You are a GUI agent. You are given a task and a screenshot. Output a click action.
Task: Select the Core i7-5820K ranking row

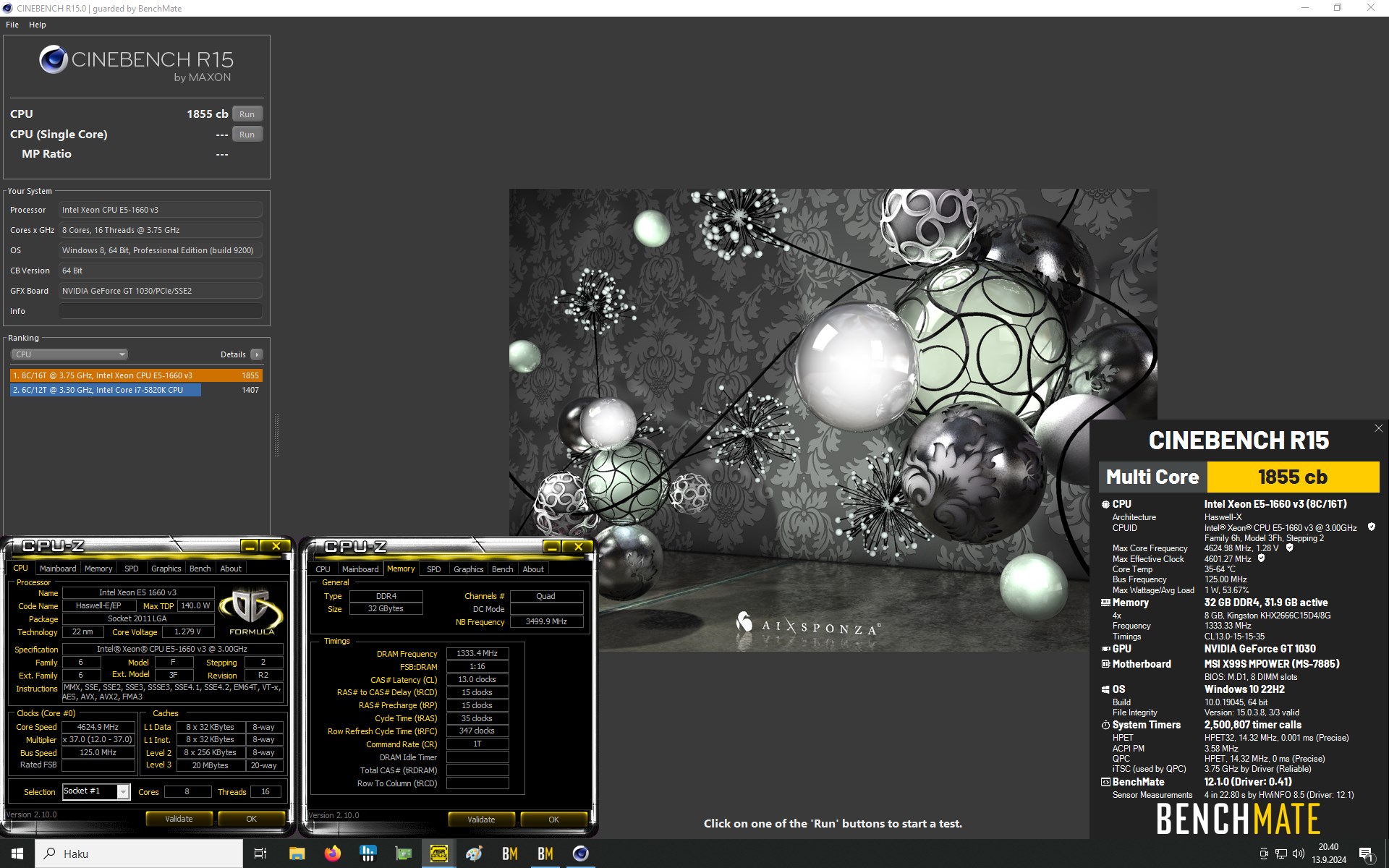coord(136,390)
